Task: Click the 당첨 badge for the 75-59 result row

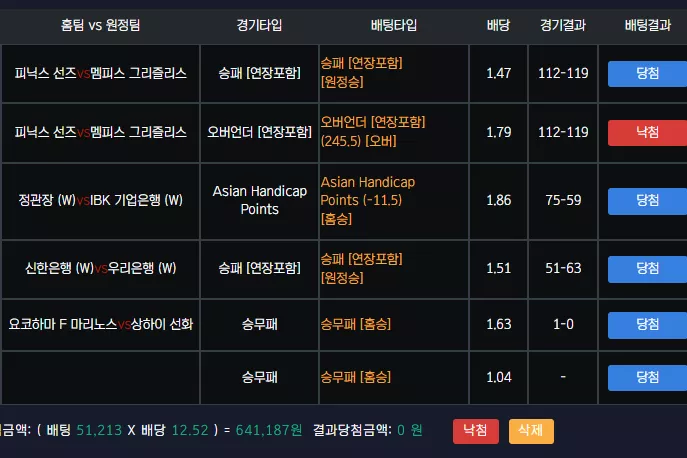Action: [647, 201]
